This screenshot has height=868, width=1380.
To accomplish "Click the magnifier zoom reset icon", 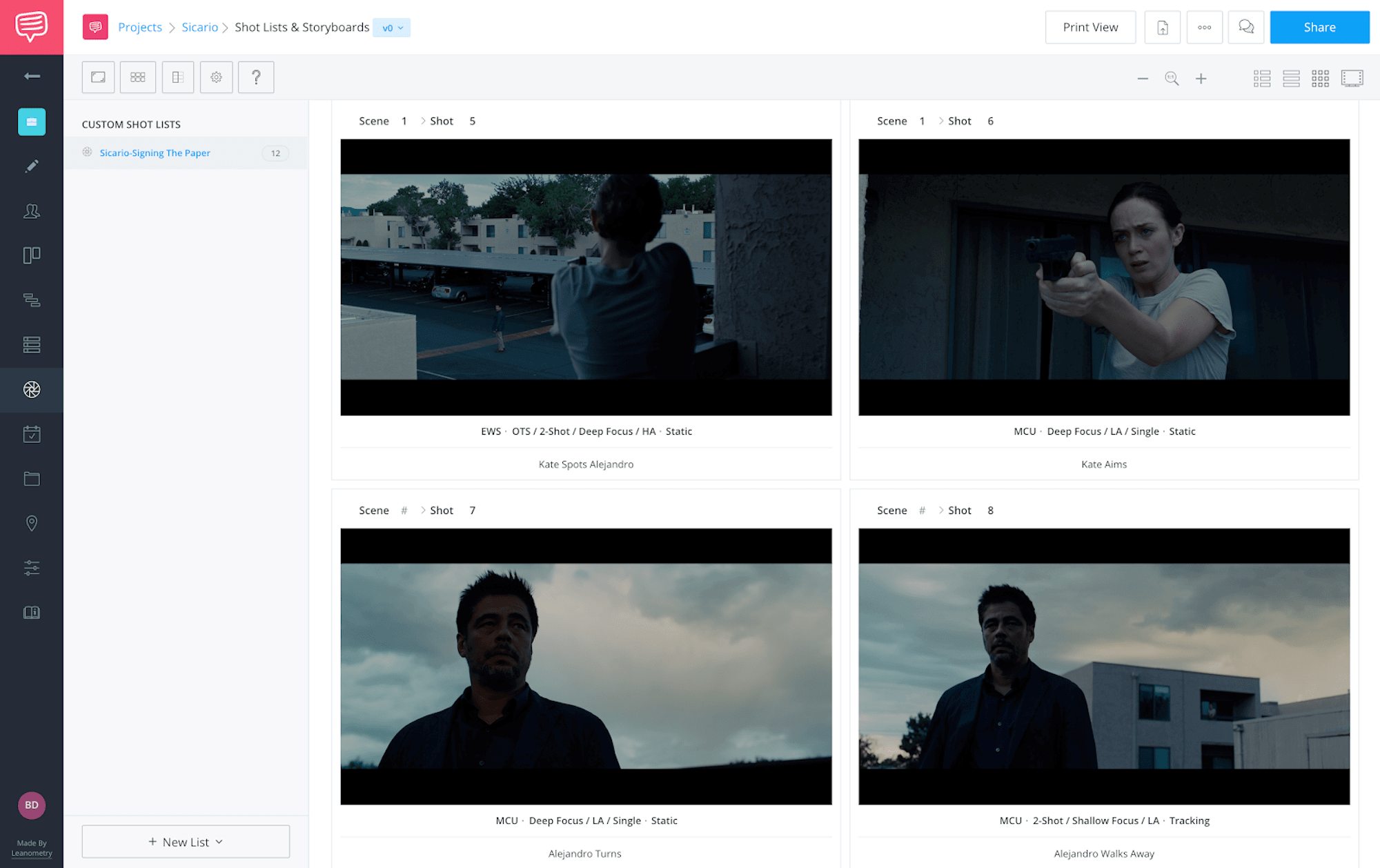I will [1172, 79].
